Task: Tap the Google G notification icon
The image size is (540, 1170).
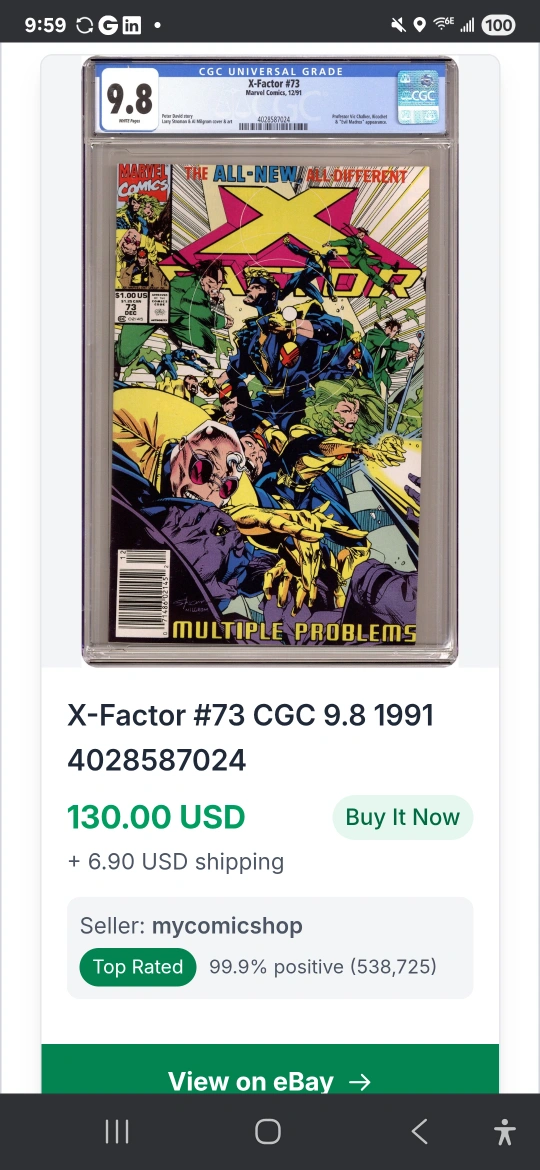Action: (108, 25)
